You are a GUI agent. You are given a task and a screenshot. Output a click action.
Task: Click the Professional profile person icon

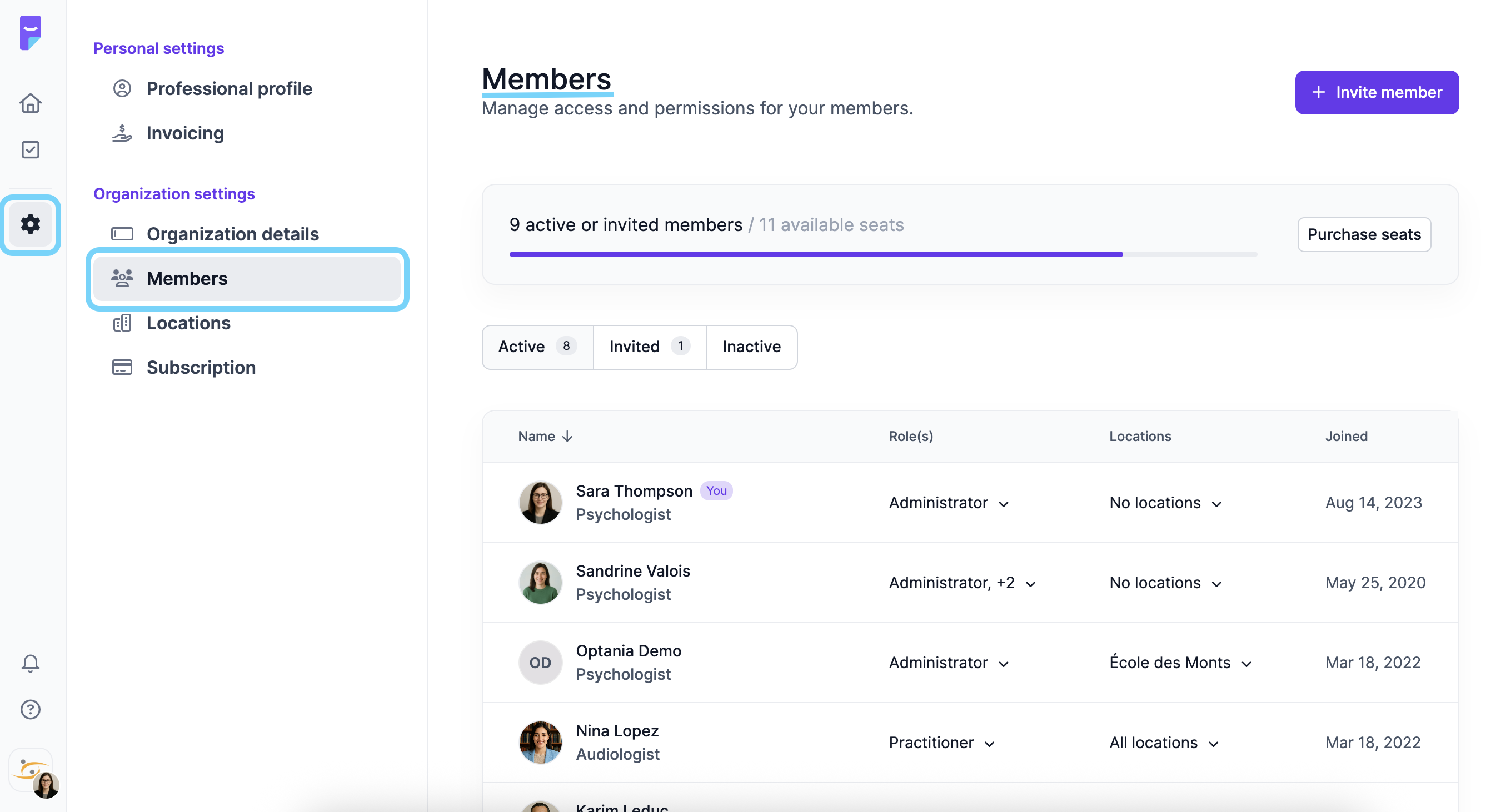pos(122,88)
